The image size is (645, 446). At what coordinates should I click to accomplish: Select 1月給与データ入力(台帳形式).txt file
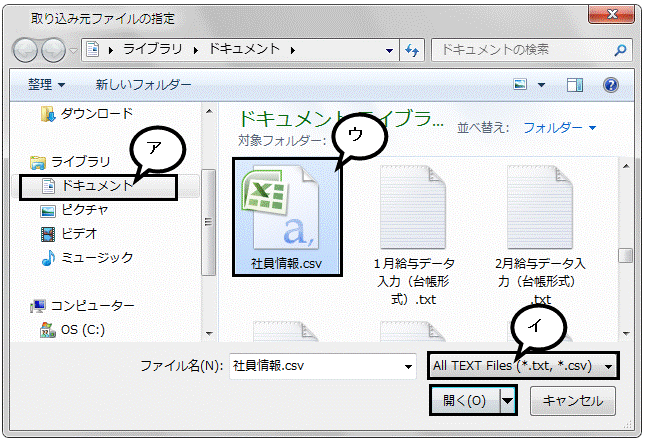click(x=414, y=236)
